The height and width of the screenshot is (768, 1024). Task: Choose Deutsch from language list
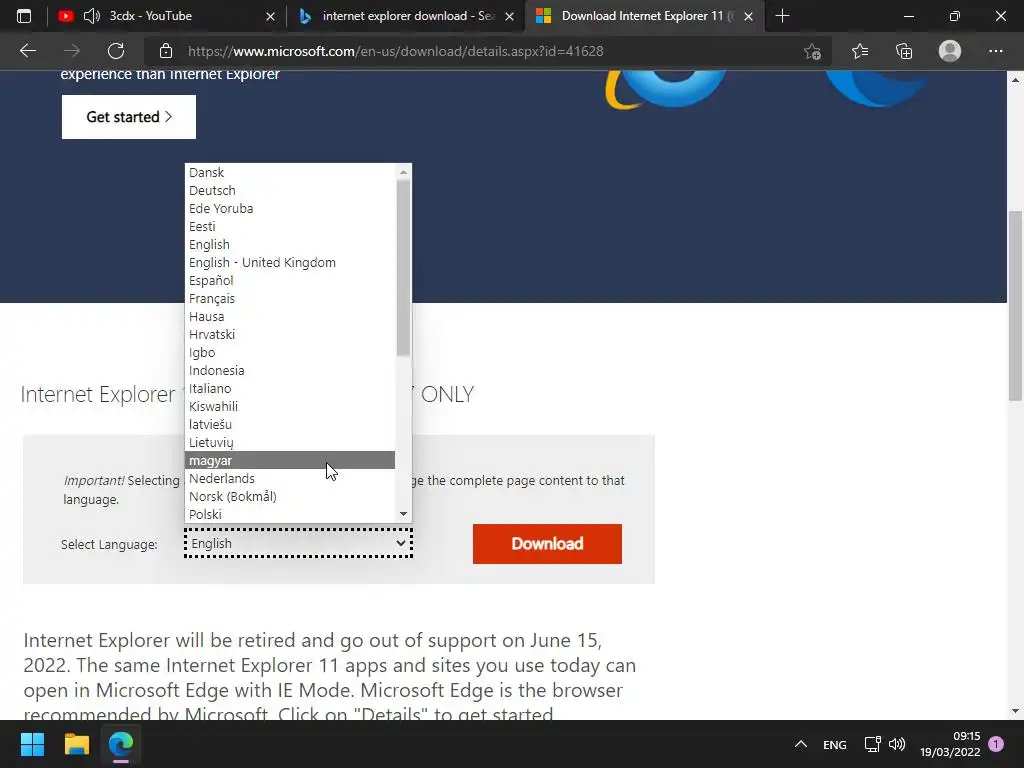click(289, 190)
